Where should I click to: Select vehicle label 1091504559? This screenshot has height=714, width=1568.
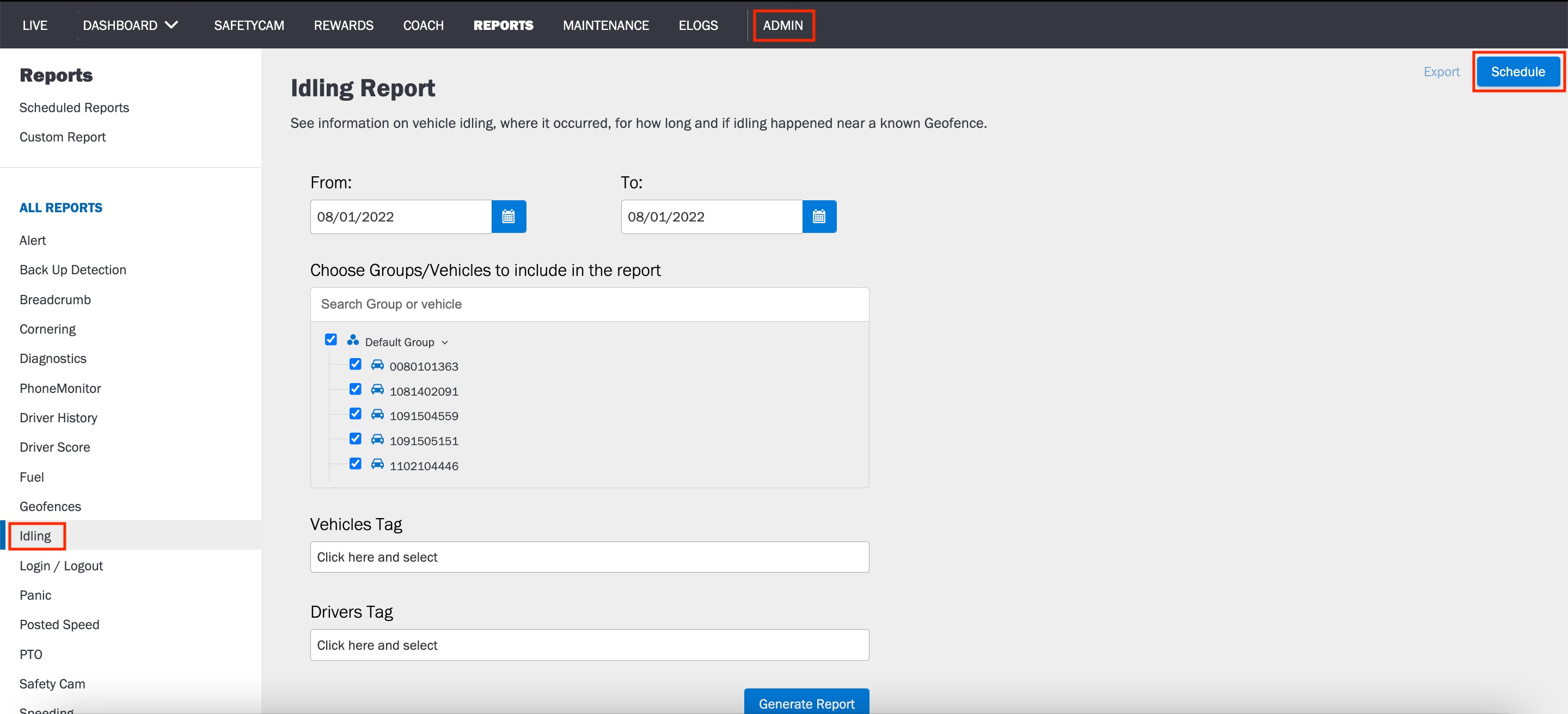tap(424, 416)
